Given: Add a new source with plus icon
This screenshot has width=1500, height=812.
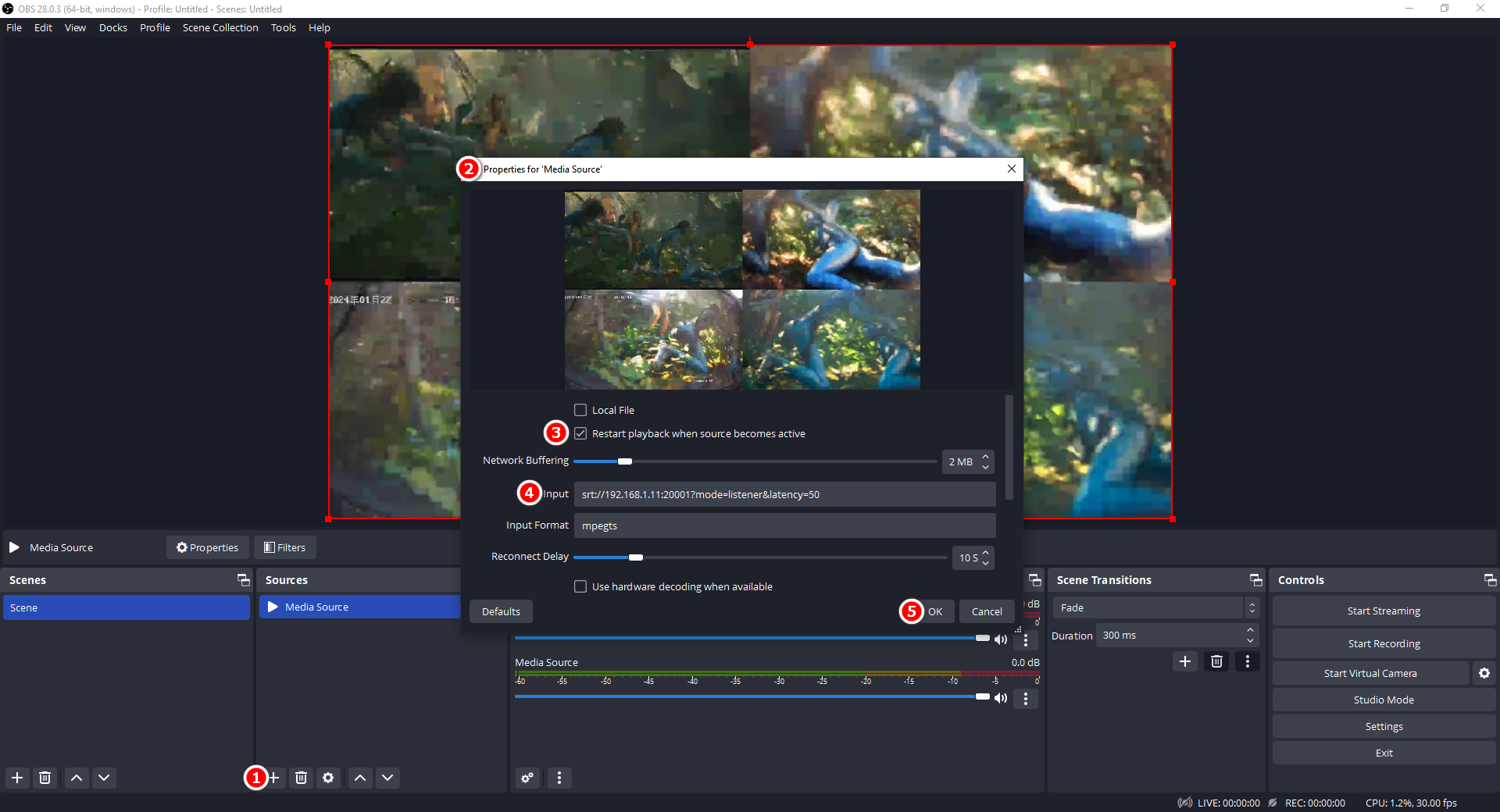Looking at the screenshot, I should (x=274, y=778).
